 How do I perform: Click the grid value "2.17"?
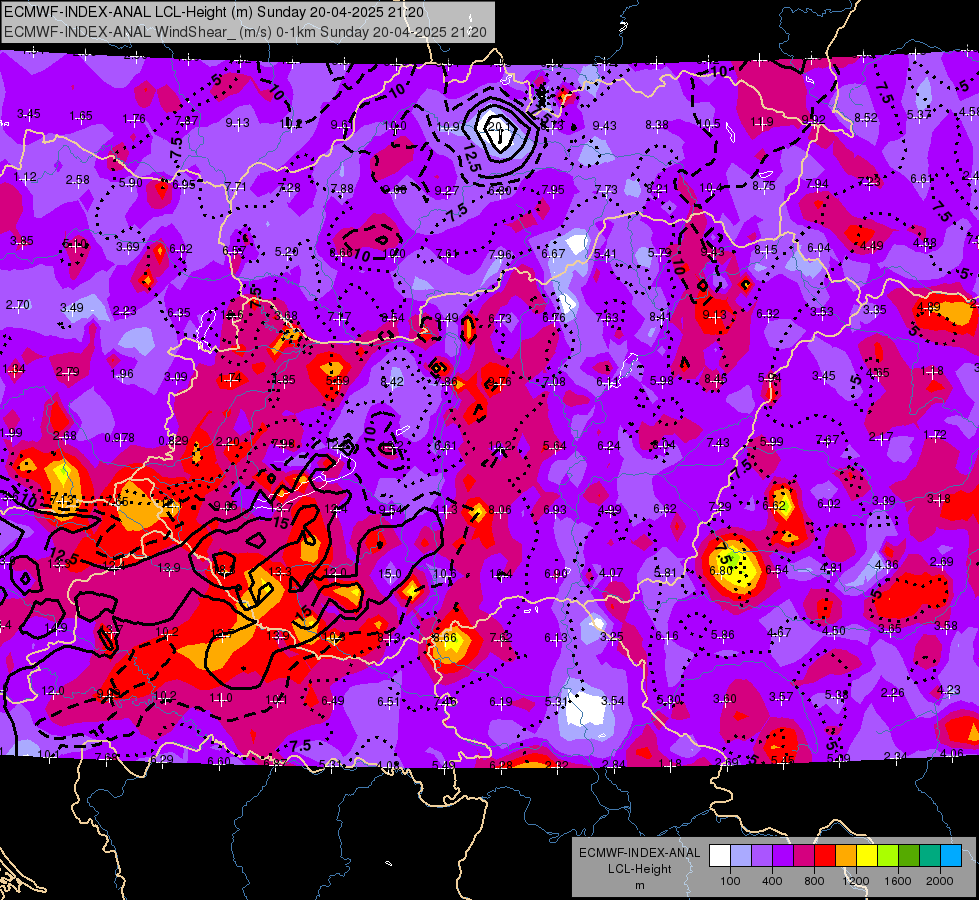[880, 437]
